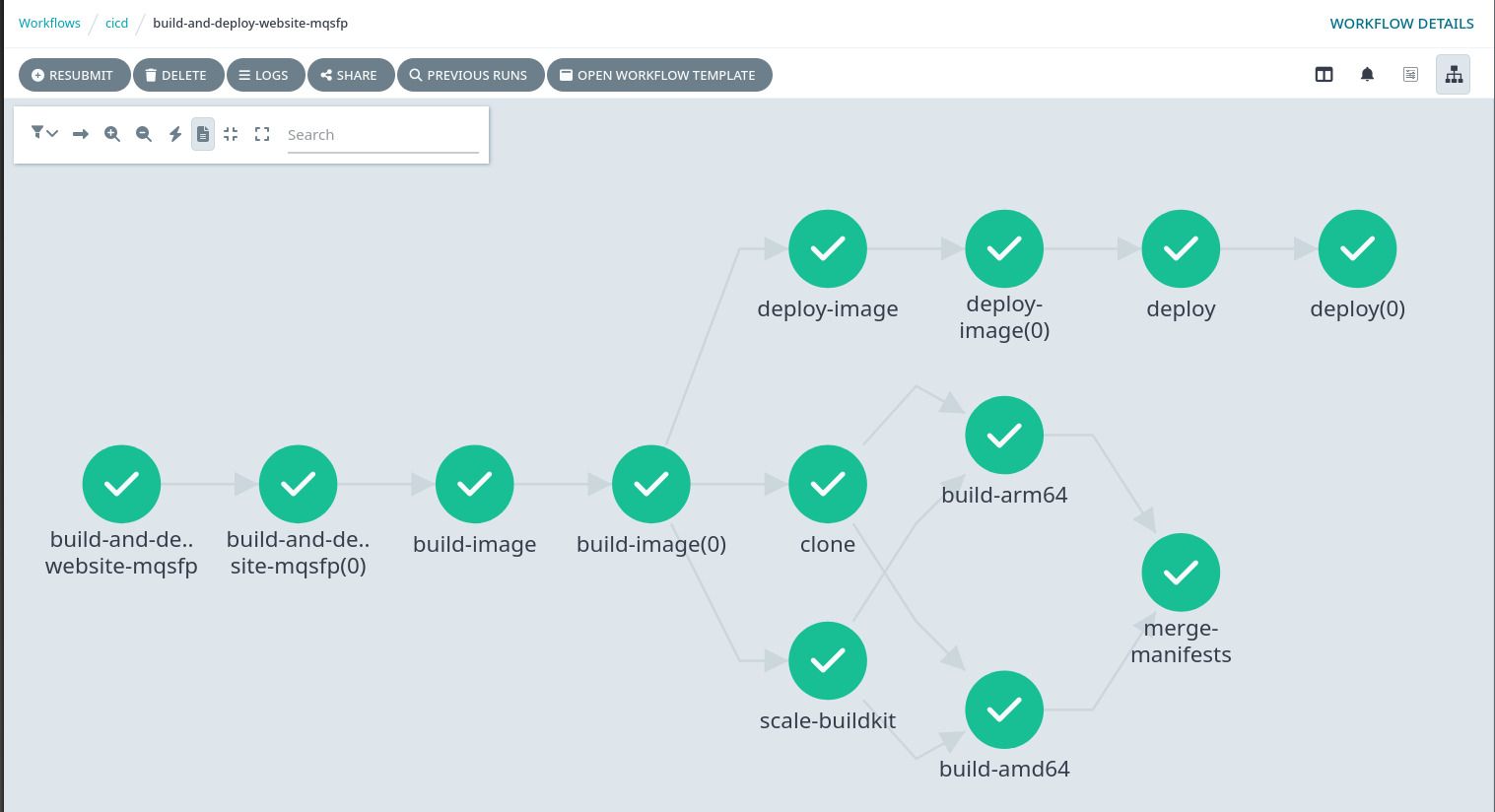1495x812 pixels.
Task: Open the workflow summary parameters icon
Action: (1410, 74)
